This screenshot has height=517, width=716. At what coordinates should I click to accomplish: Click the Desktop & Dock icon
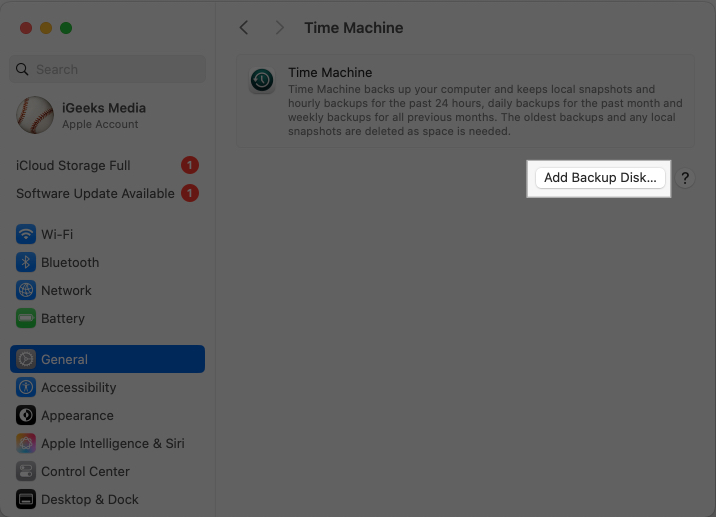coord(26,500)
